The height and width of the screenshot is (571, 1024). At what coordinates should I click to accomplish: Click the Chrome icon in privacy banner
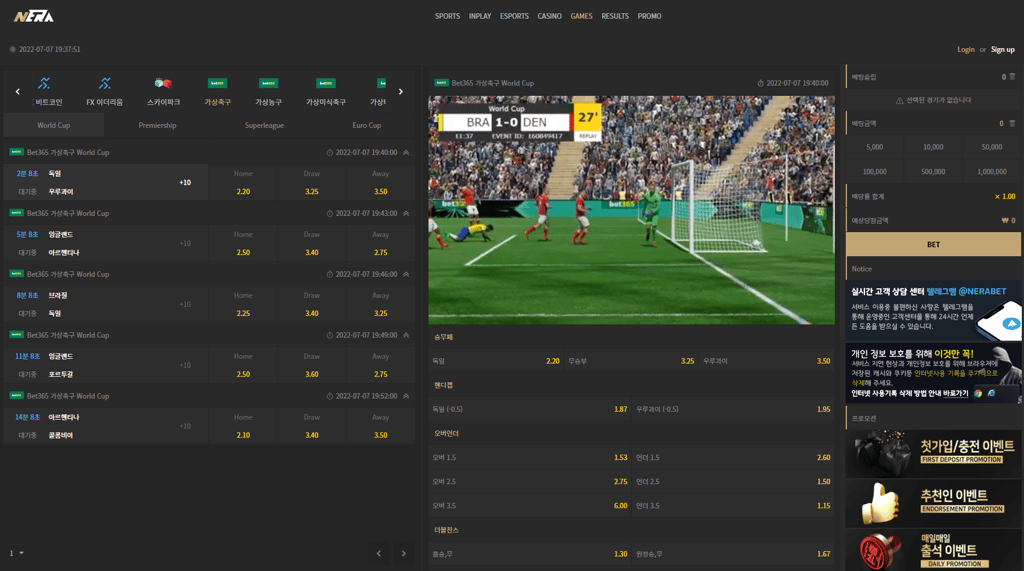click(x=978, y=393)
